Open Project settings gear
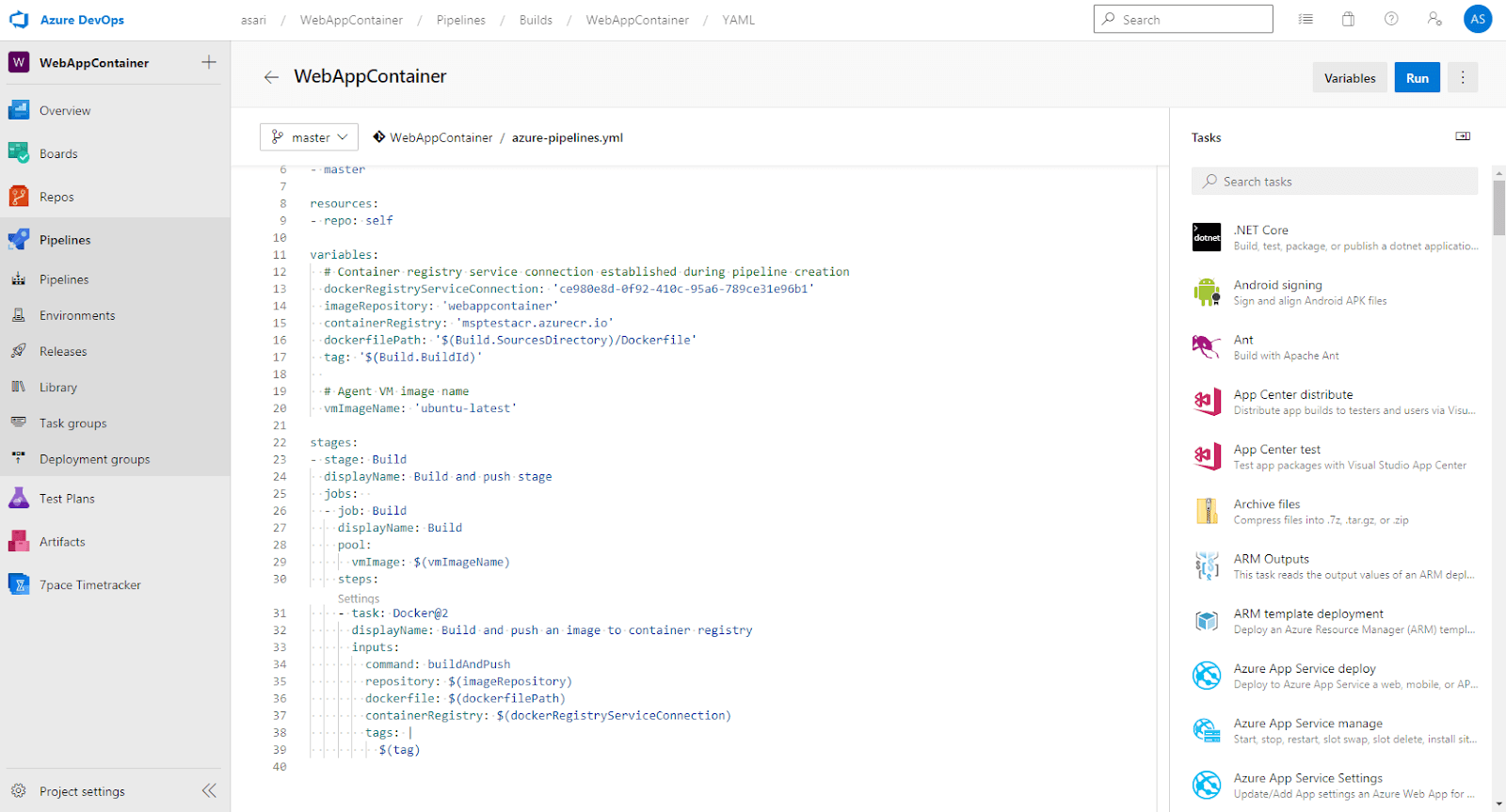Viewport: 1506px width, 812px height. 19,791
